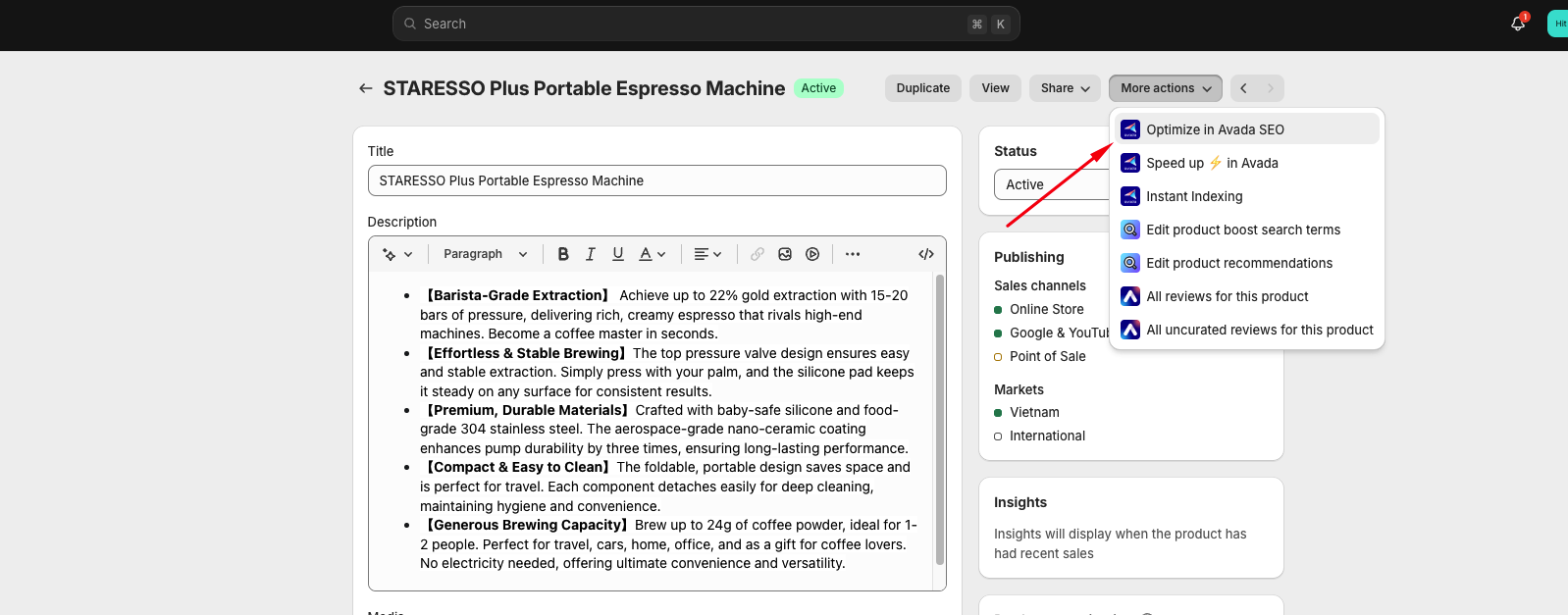Choose Instant Indexing from the menu
The image size is (1568, 615).
(1194, 196)
